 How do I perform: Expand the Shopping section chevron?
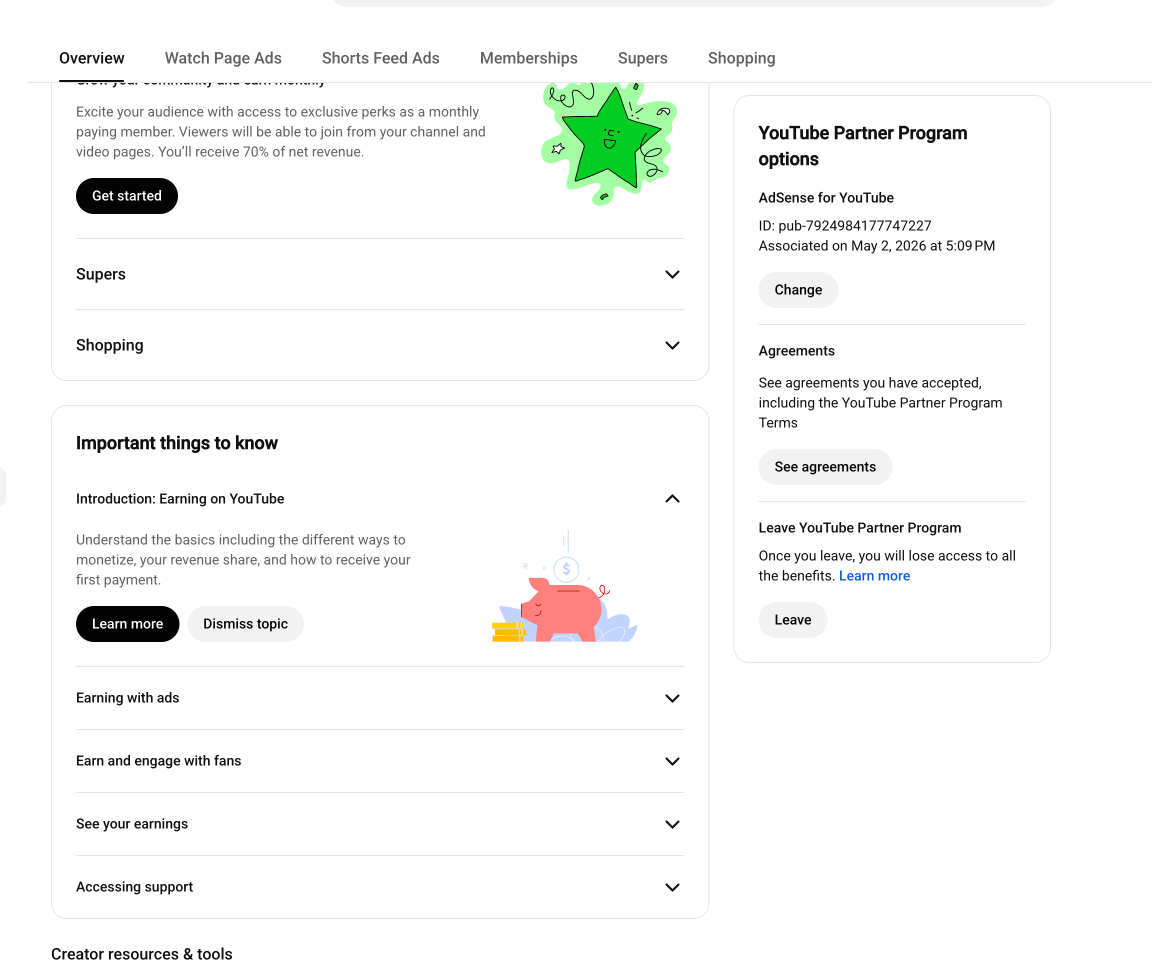672,345
